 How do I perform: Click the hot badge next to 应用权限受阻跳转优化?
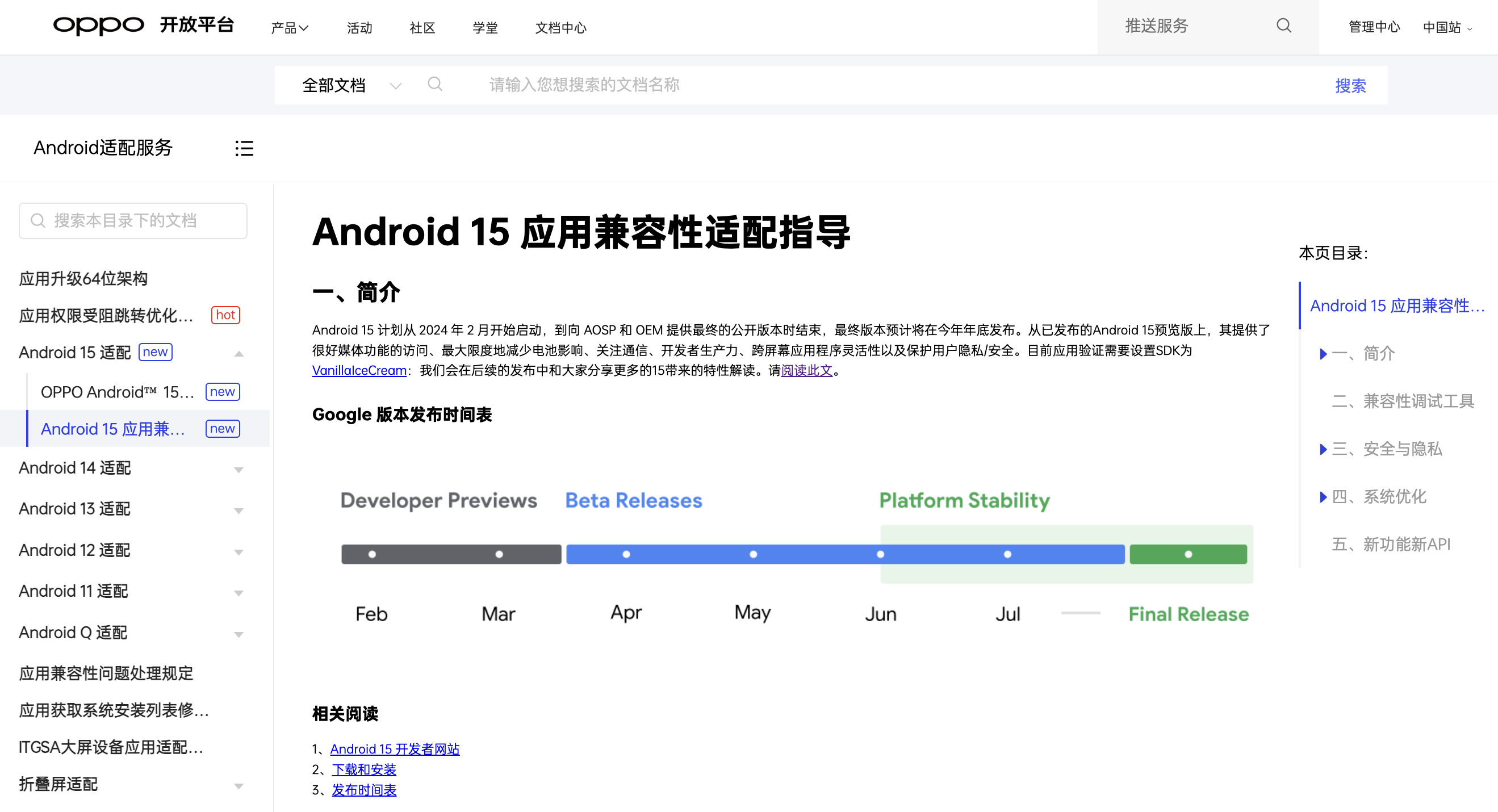[x=225, y=315]
